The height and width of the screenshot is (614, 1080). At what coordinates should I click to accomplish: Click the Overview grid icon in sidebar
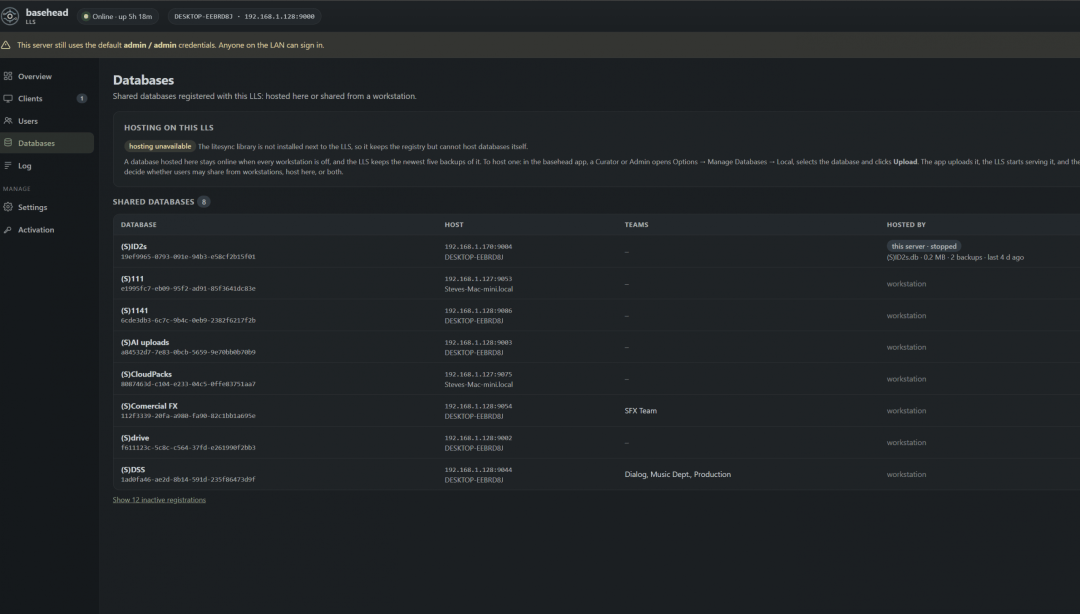[x=8, y=76]
